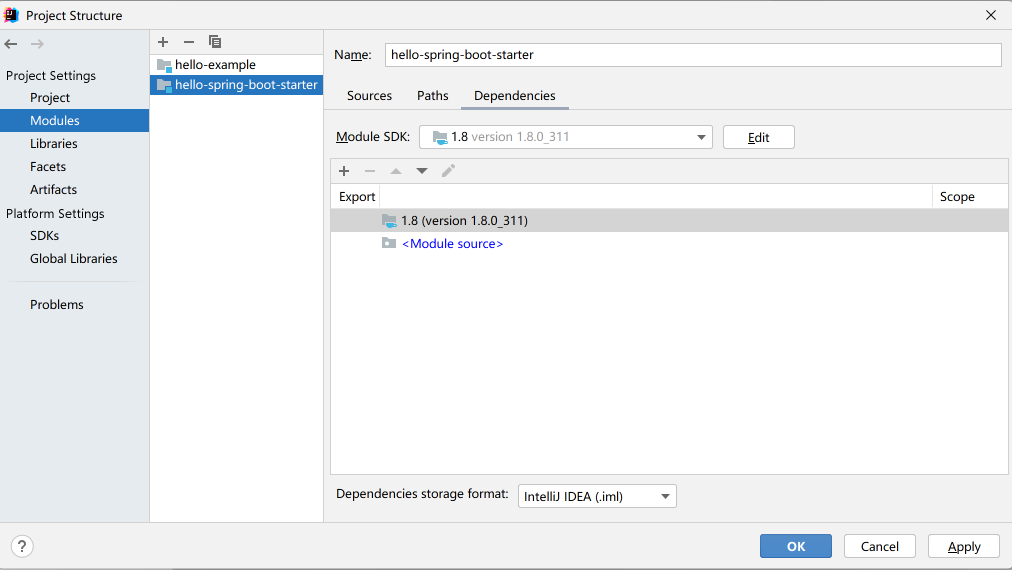The width and height of the screenshot is (1012, 570).
Task: Click Edit button next to Module SDK
Action: pyautogui.click(x=758, y=137)
